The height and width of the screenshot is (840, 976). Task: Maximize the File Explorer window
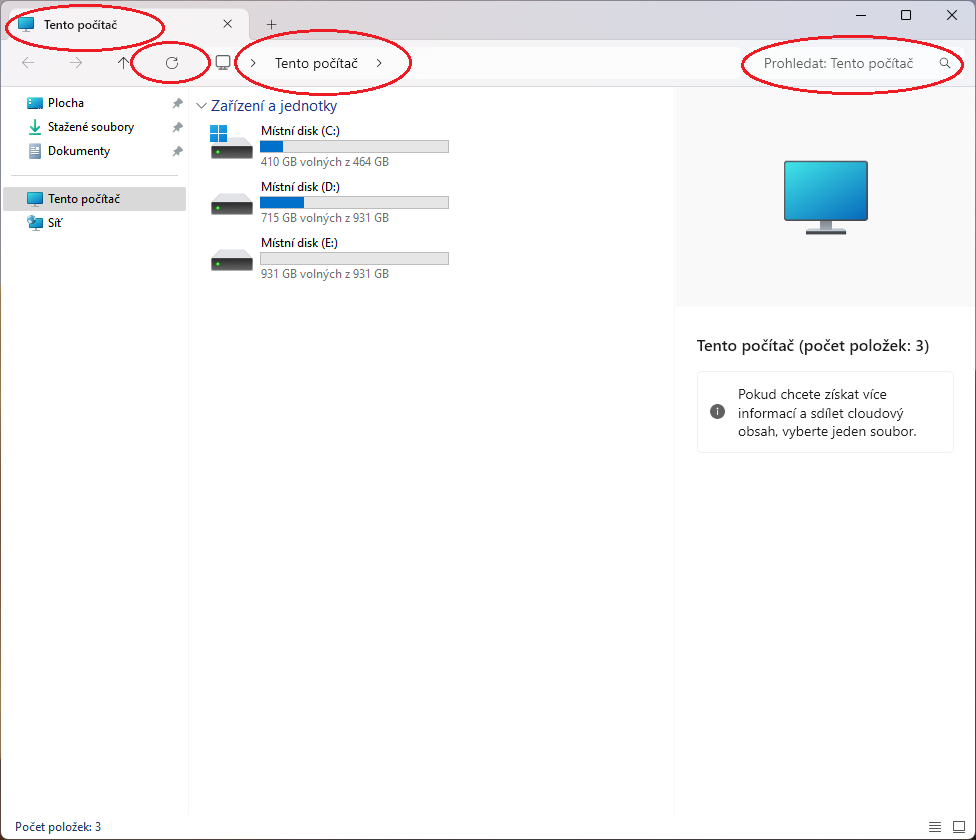(x=906, y=15)
